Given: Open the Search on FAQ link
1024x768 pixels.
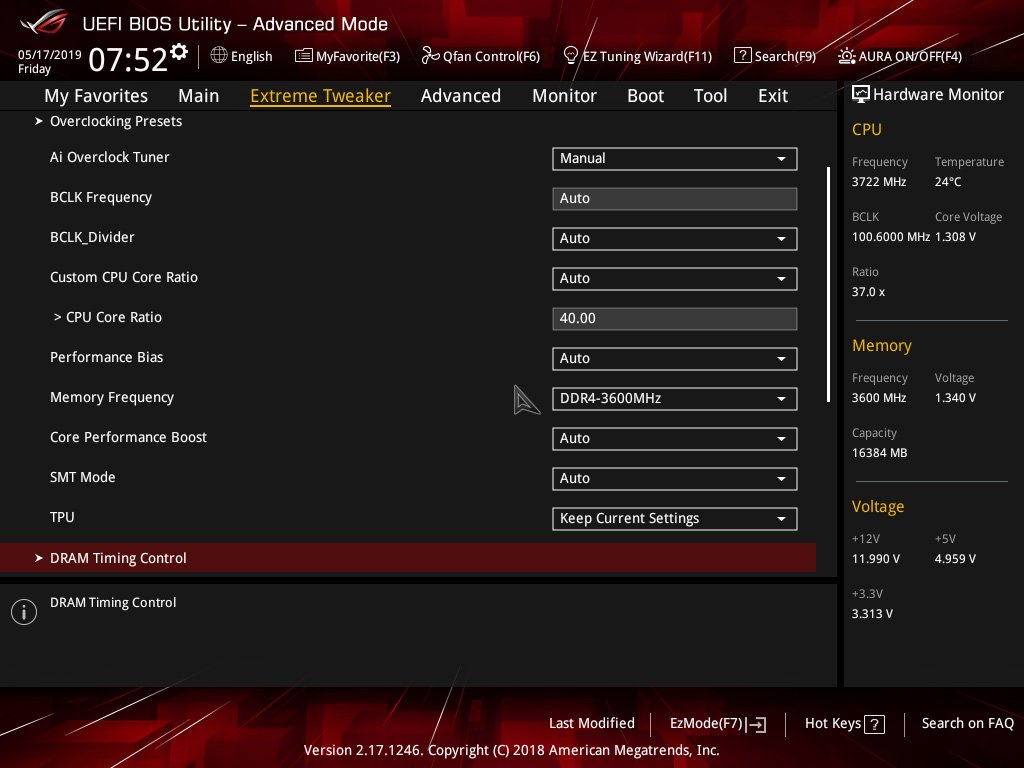Looking at the screenshot, I should [x=968, y=723].
